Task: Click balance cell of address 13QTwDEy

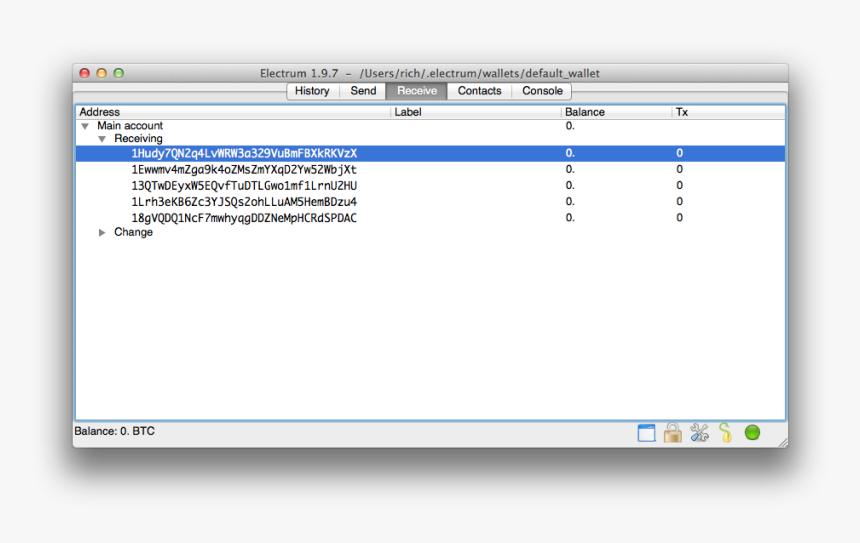Action: [x=570, y=185]
